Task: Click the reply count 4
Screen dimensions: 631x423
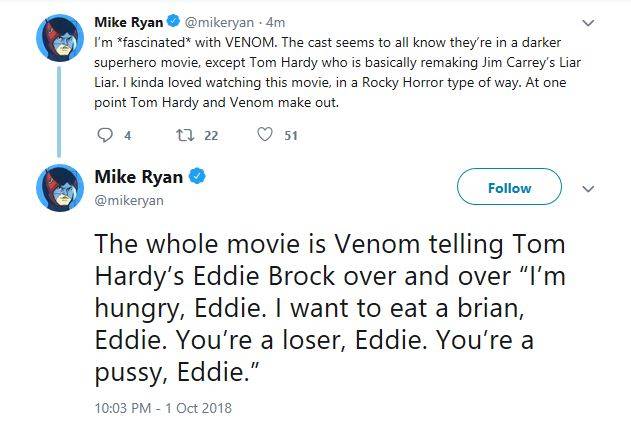Action: tap(129, 137)
